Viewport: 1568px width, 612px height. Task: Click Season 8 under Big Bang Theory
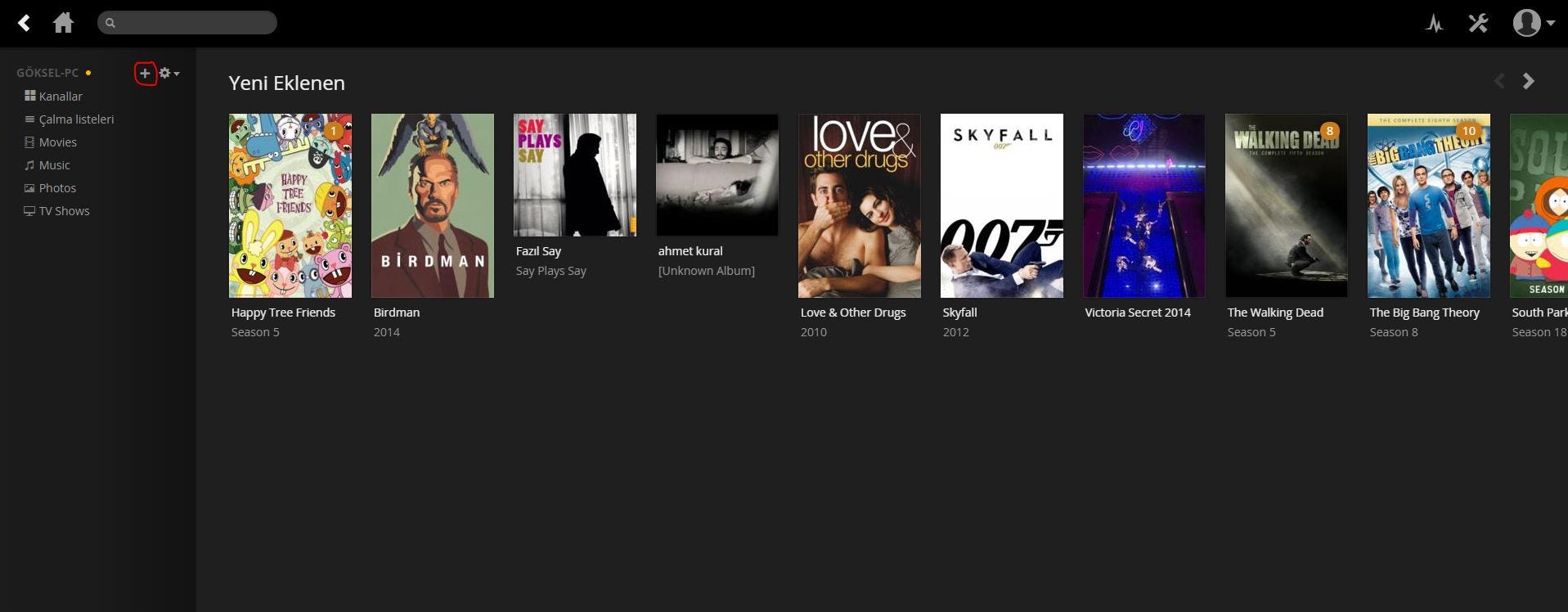(1394, 332)
